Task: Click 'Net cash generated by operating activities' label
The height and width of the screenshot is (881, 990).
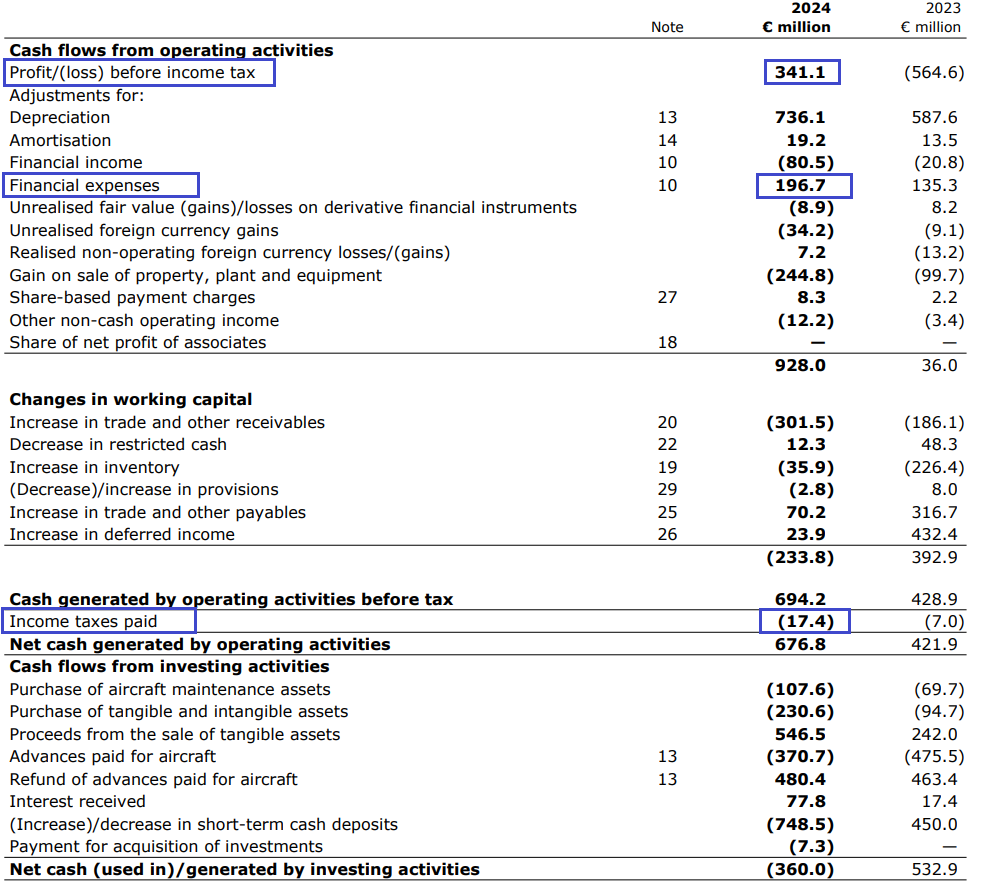Action: click(199, 644)
